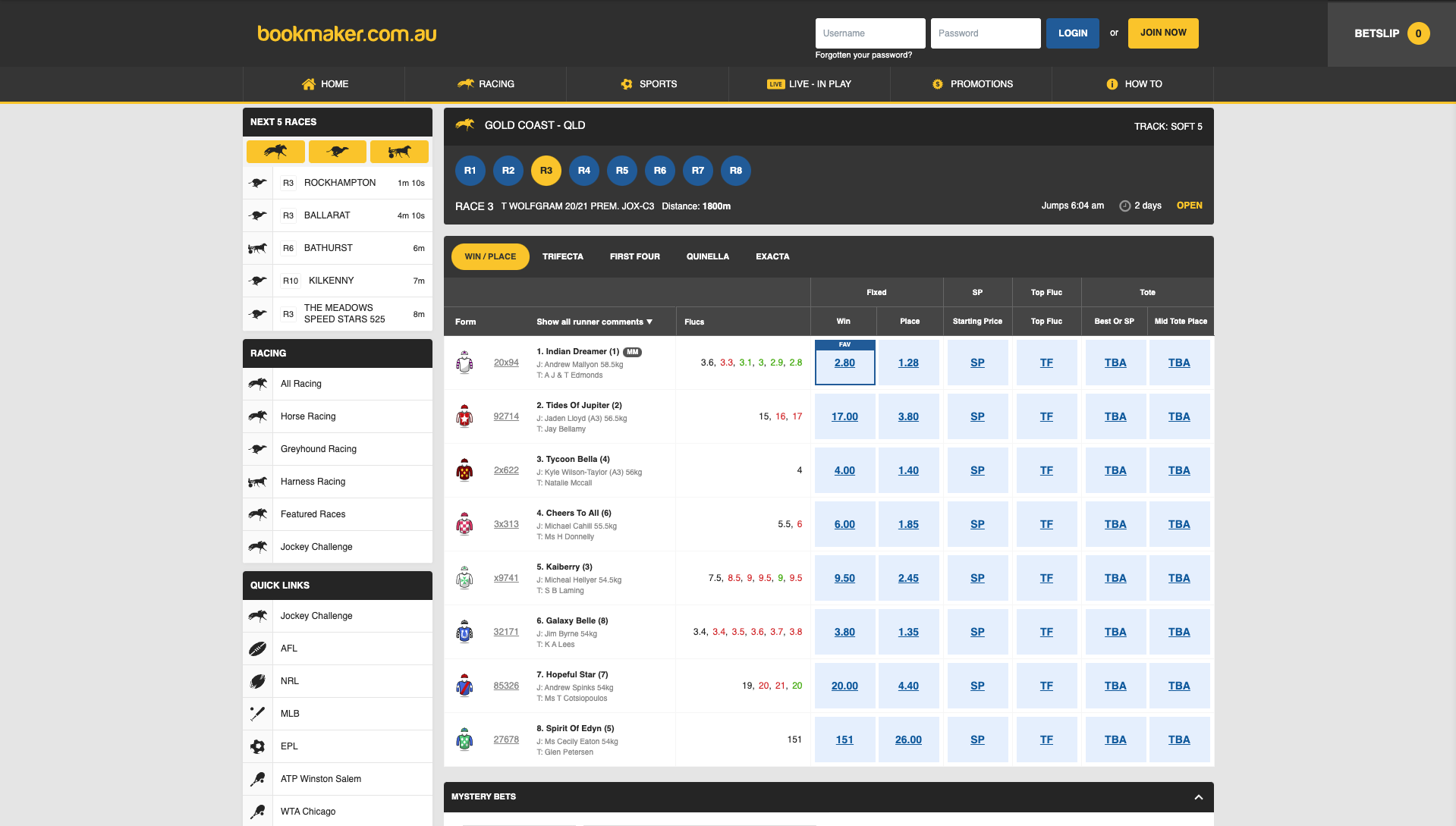Open Kilkenny R10 next race
Screen dimensions: 1456x826
click(338, 281)
